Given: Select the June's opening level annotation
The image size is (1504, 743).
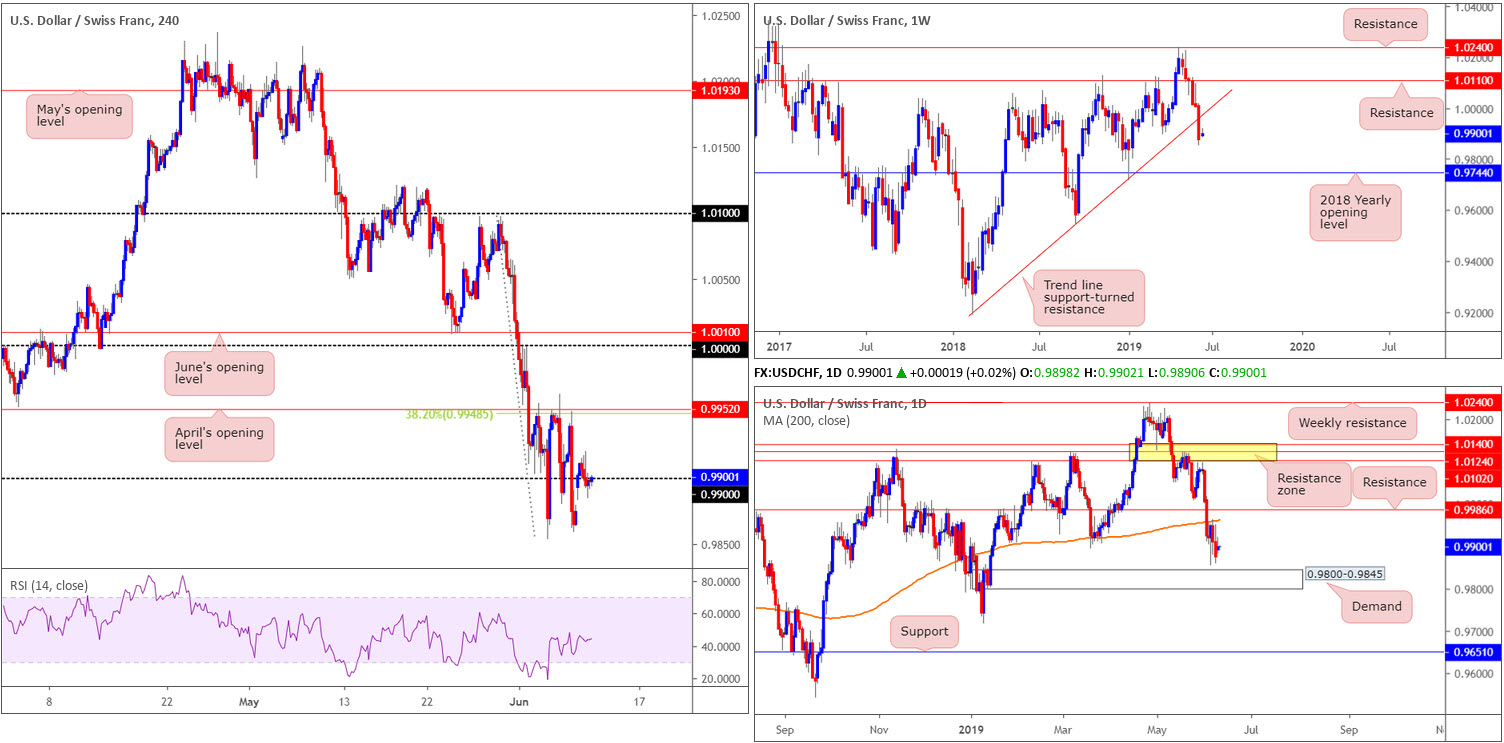Looking at the screenshot, I should 218,371.
